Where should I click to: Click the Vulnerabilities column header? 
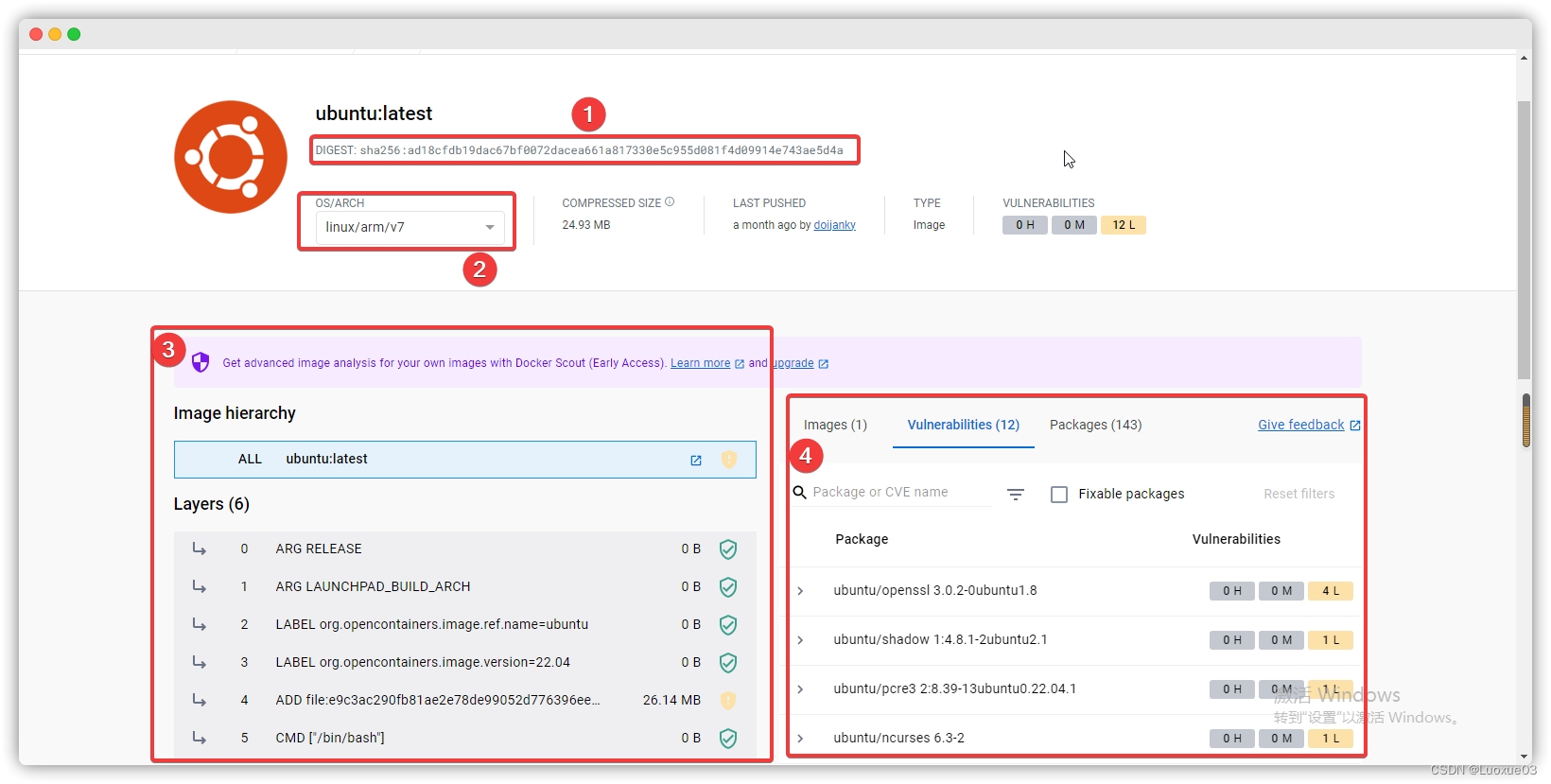(1236, 539)
